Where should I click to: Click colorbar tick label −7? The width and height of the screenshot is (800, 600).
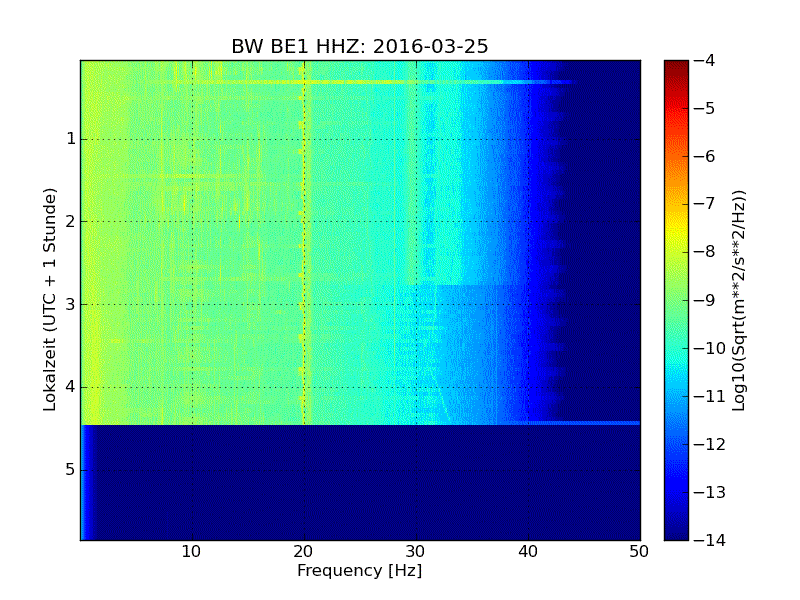(x=705, y=204)
